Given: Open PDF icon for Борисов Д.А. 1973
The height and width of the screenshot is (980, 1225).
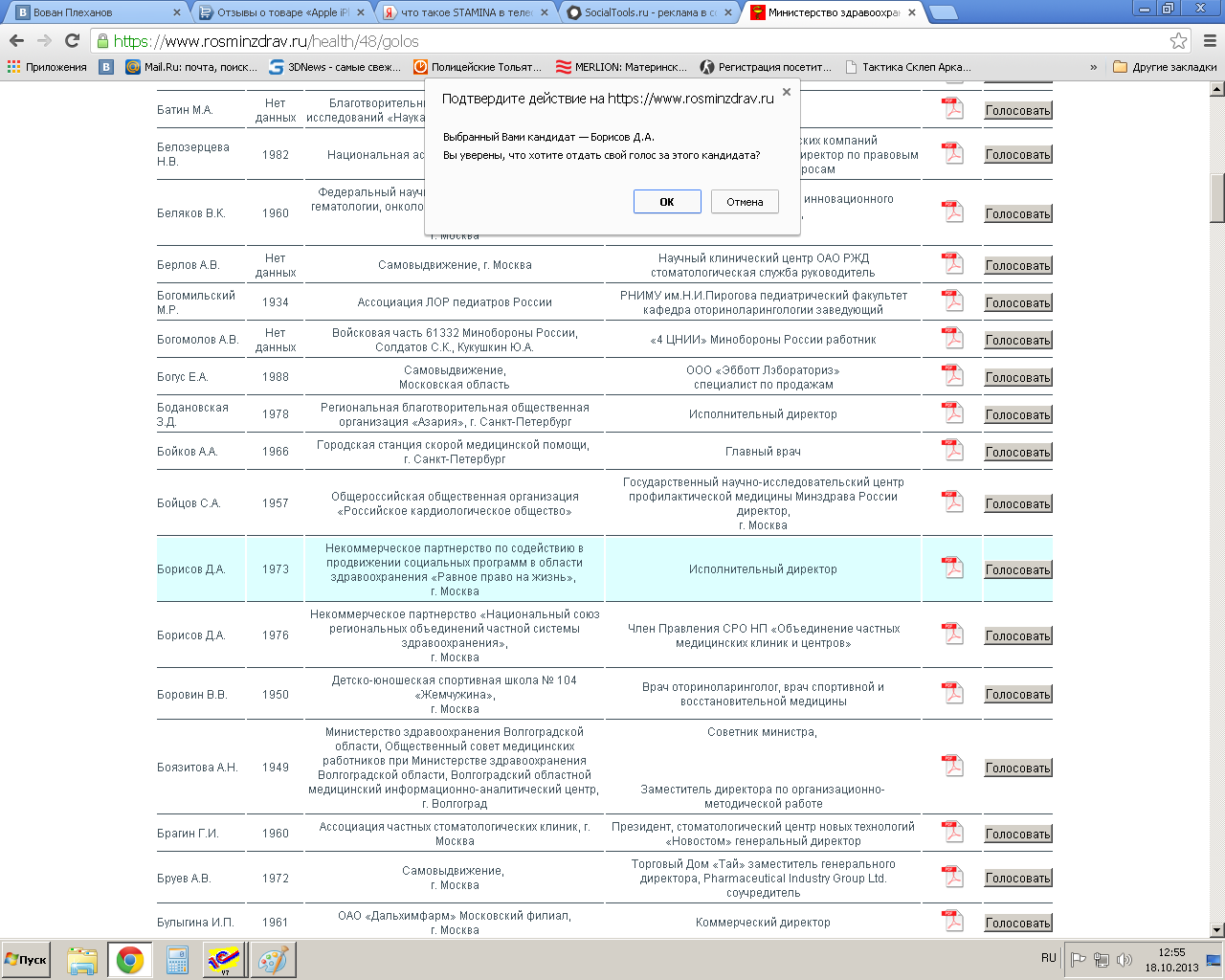Looking at the screenshot, I should point(953,568).
